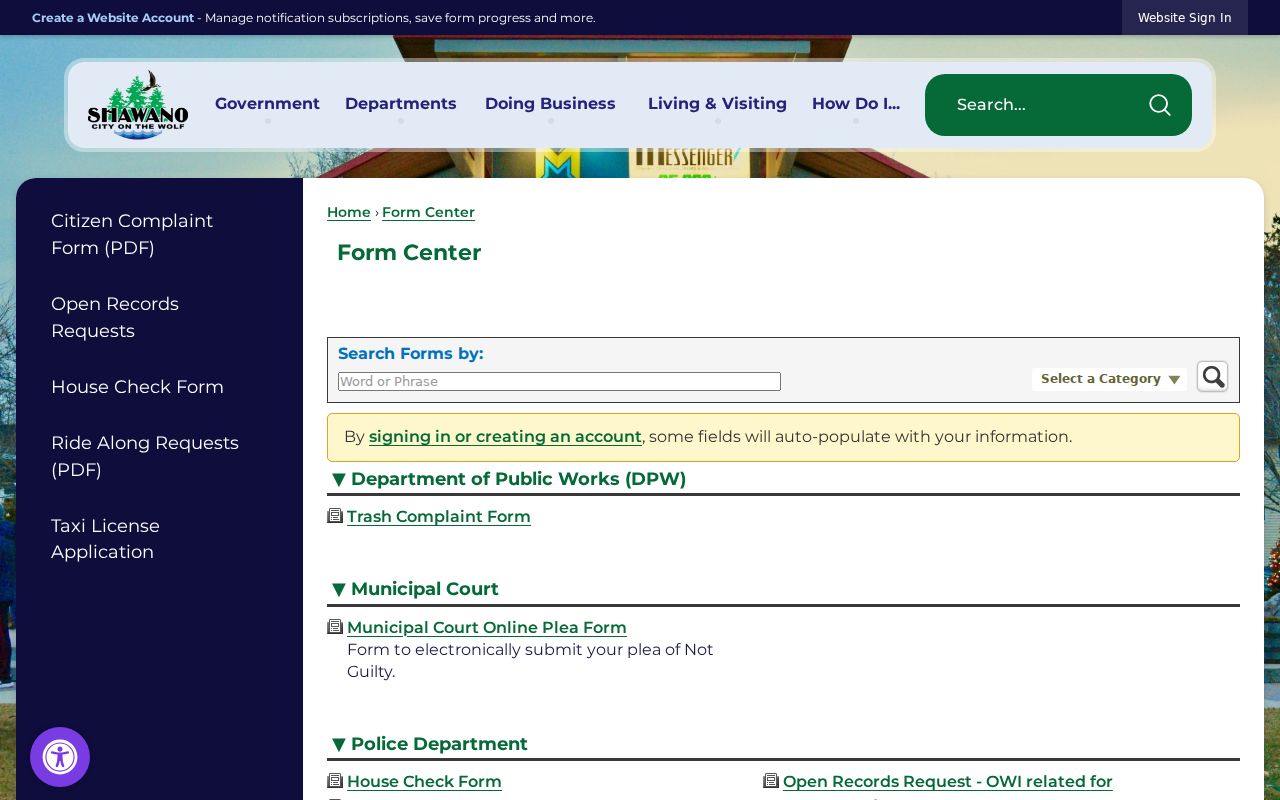The image size is (1280, 800).
Task: Open the Departments menu
Action: [401, 104]
